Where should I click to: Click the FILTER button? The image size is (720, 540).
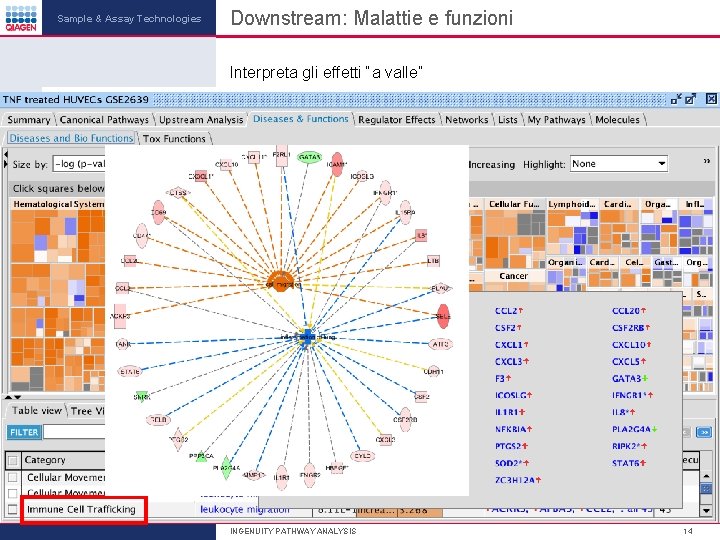(24, 432)
